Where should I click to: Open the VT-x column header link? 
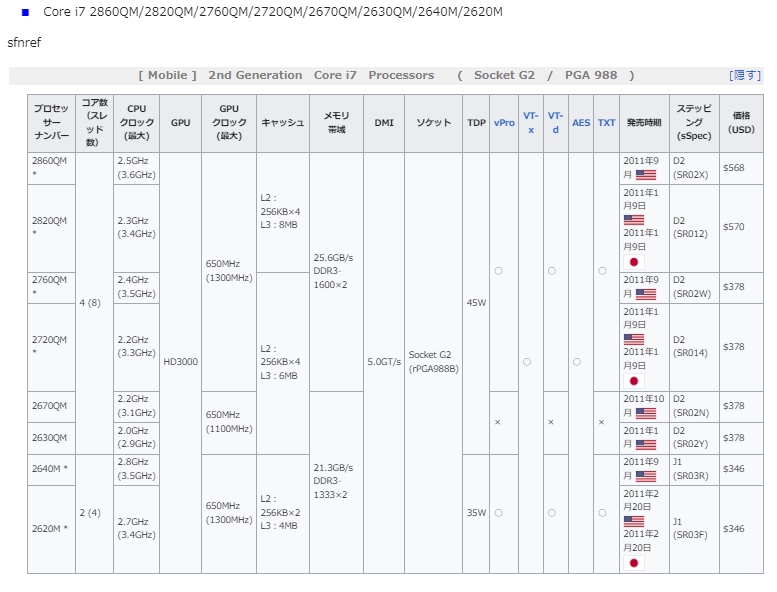[x=531, y=122]
